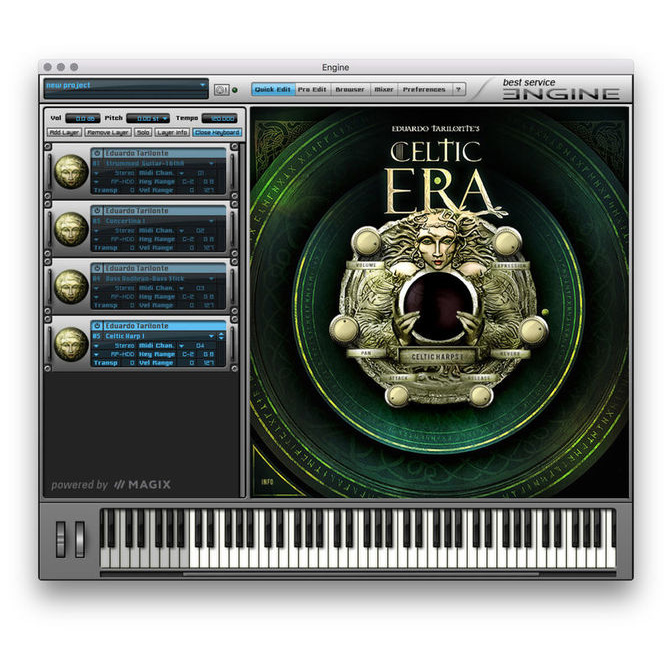Click the modulation wheel beside the keyboard
This screenshot has width=672, height=672.
(80, 539)
